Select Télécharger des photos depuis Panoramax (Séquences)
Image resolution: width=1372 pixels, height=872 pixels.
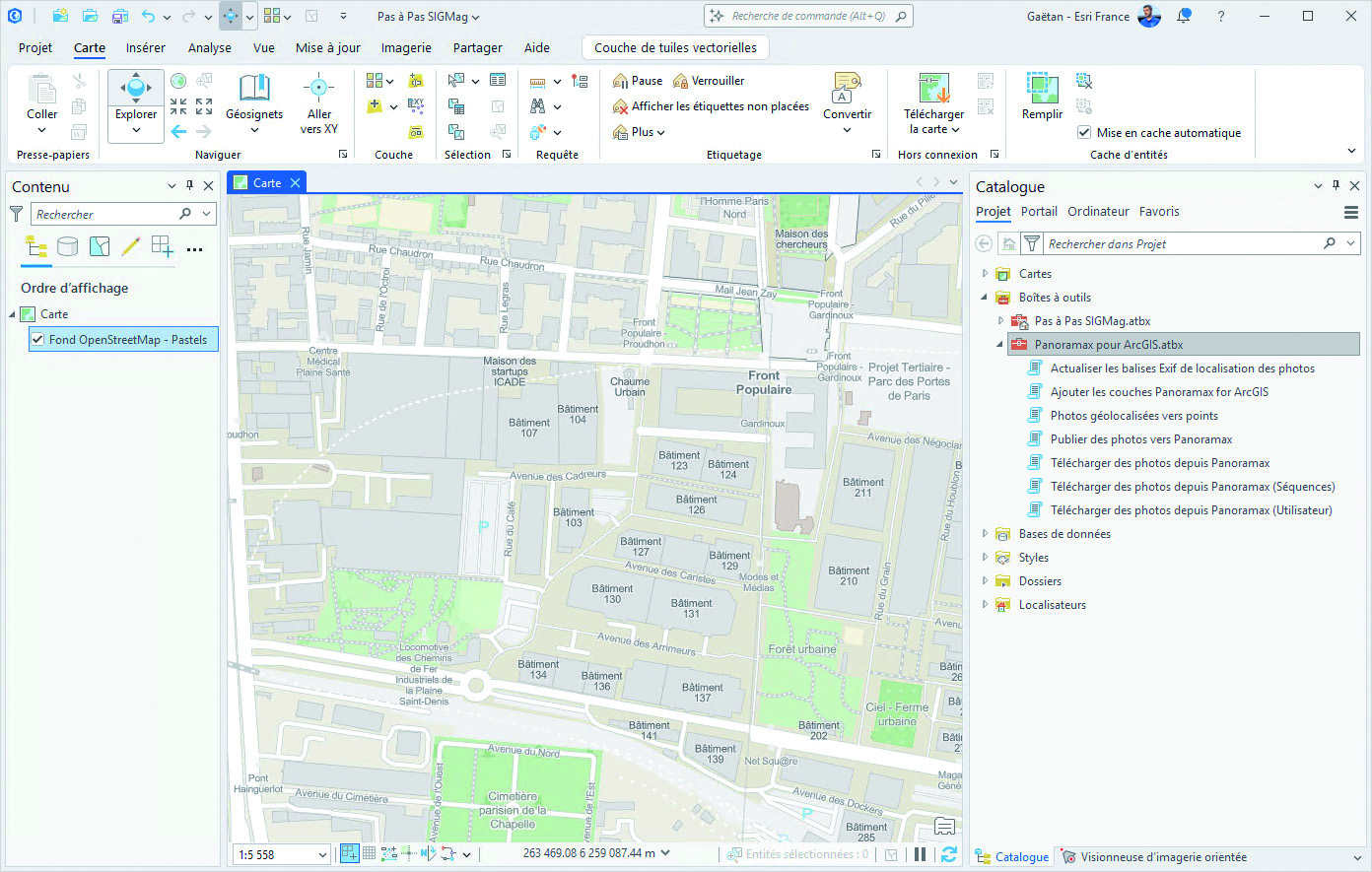pyautogui.click(x=1193, y=487)
